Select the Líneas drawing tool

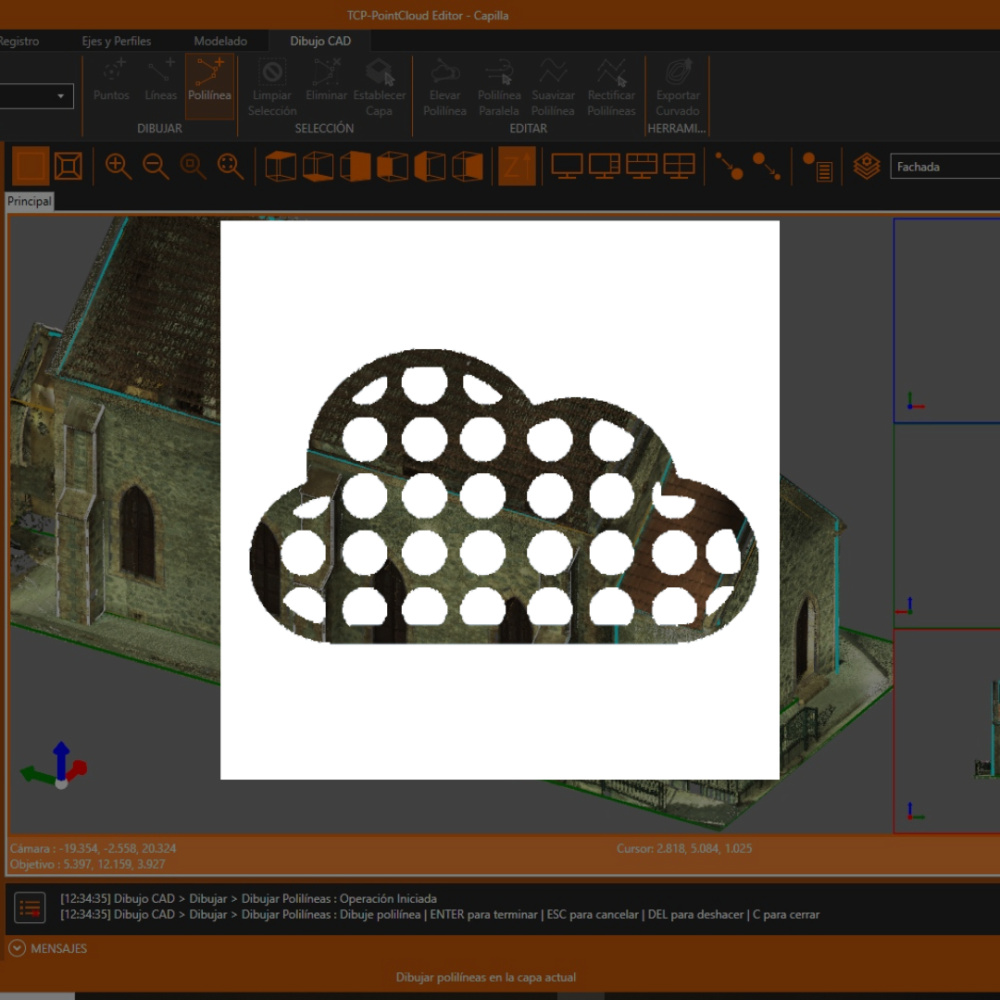160,80
